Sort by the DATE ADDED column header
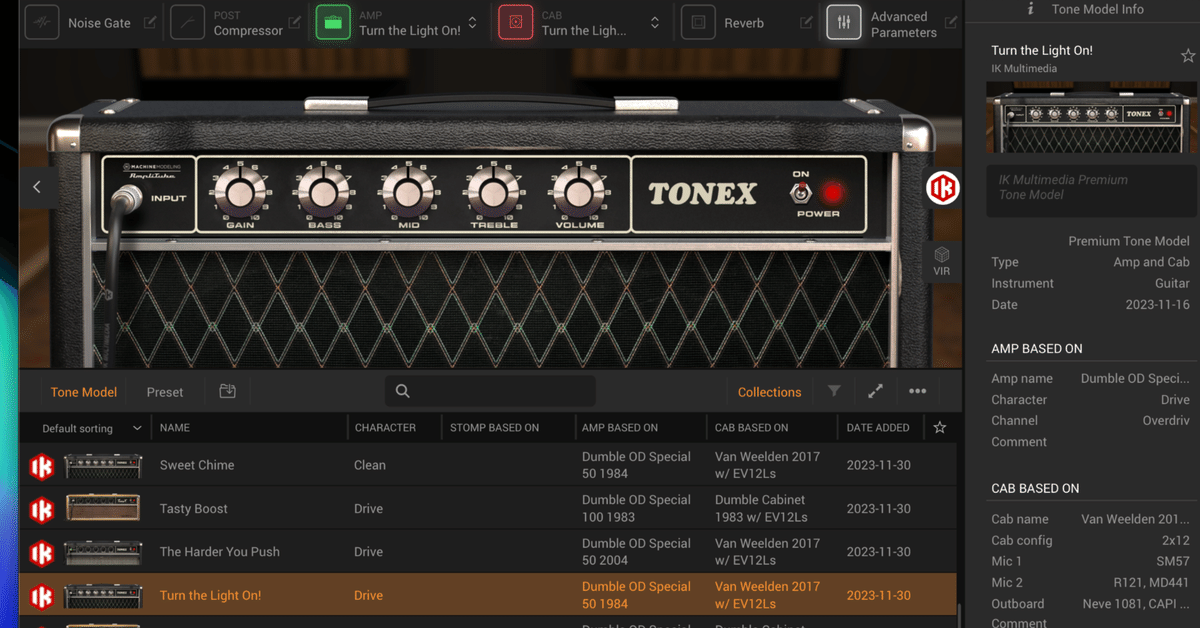This screenshot has height=628, width=1200. point(878,428)
